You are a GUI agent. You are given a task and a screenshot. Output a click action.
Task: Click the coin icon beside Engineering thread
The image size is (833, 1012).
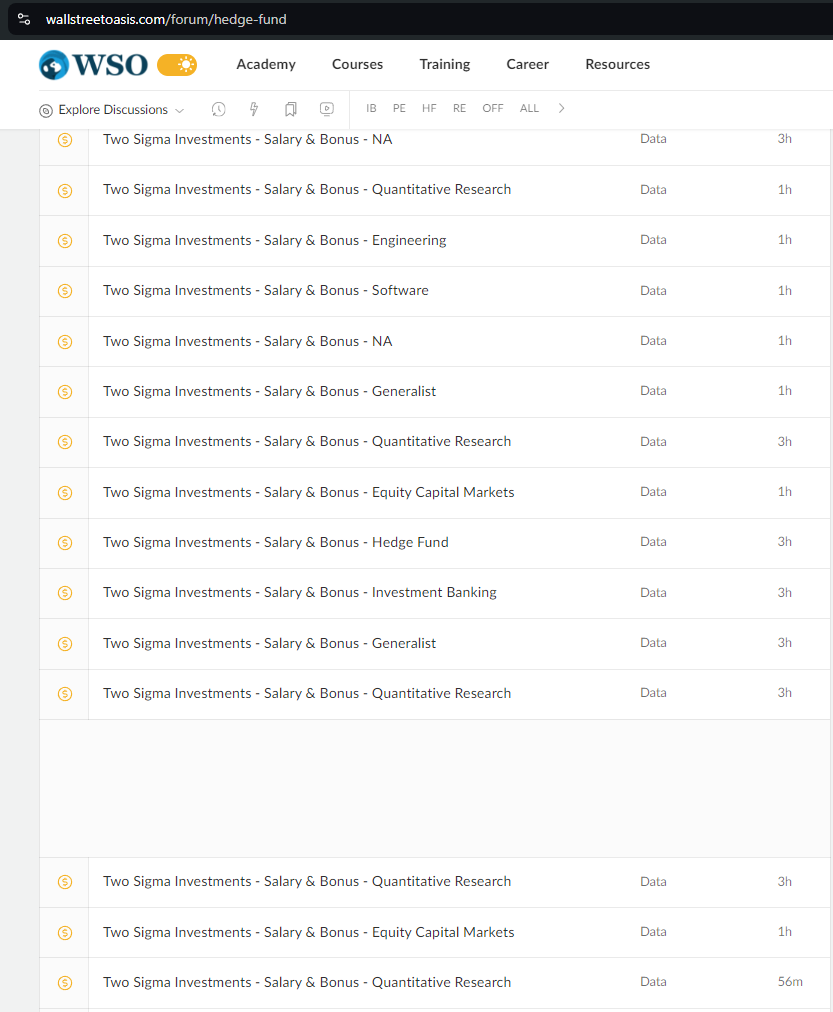point(65,241)
